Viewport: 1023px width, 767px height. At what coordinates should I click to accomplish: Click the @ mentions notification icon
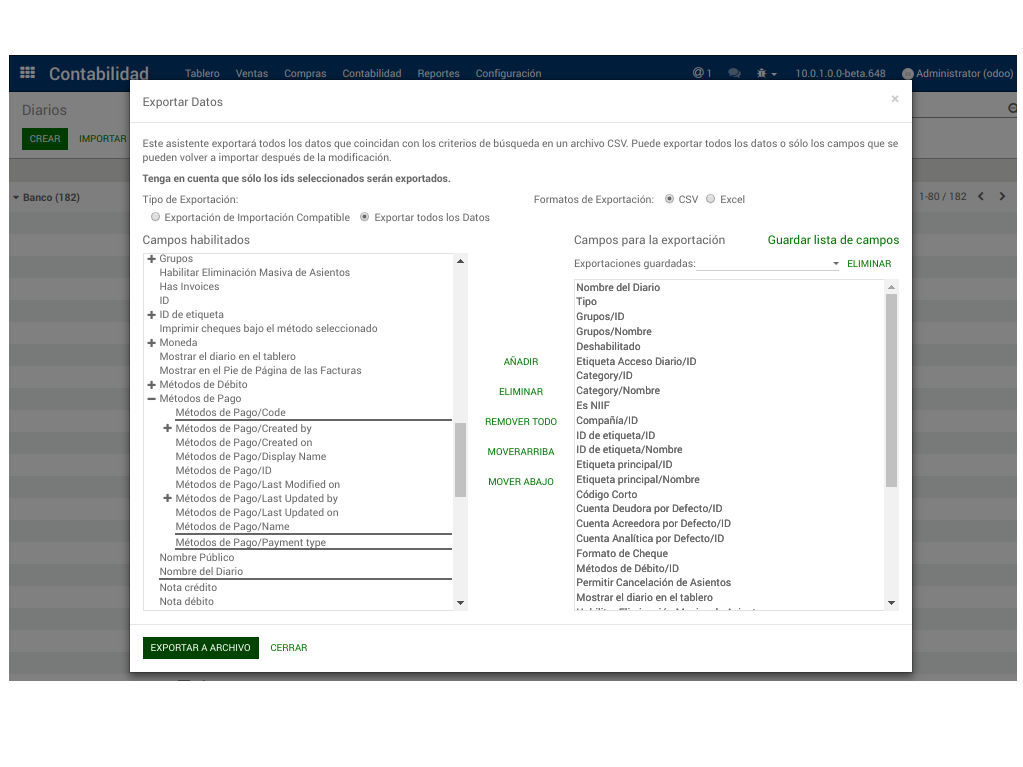pyautogui.click(x=701, y=73)
